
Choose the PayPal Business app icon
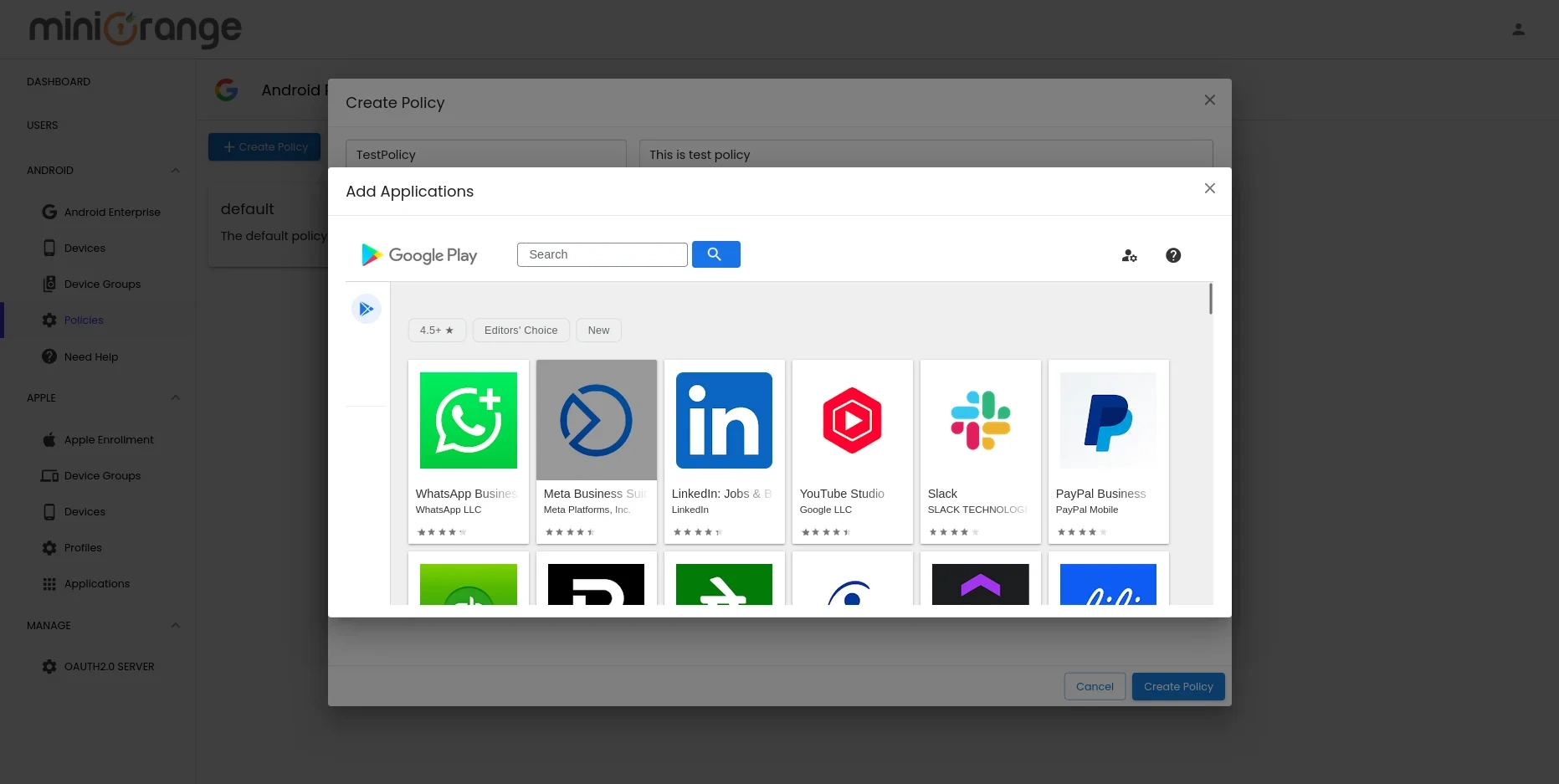pos(1108,420)
